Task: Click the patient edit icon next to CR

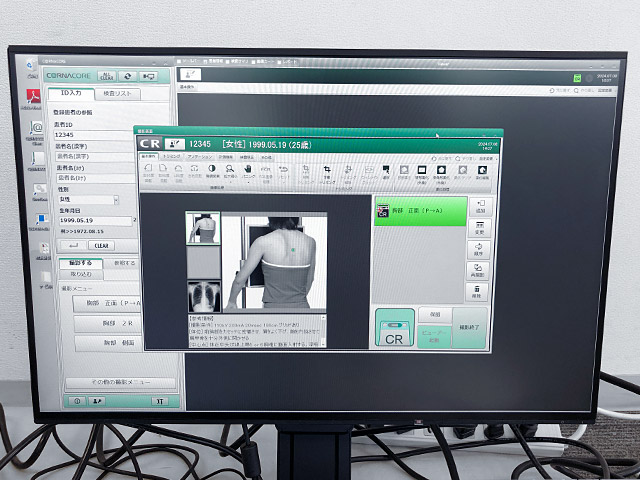Action: [x=175, y=144]
